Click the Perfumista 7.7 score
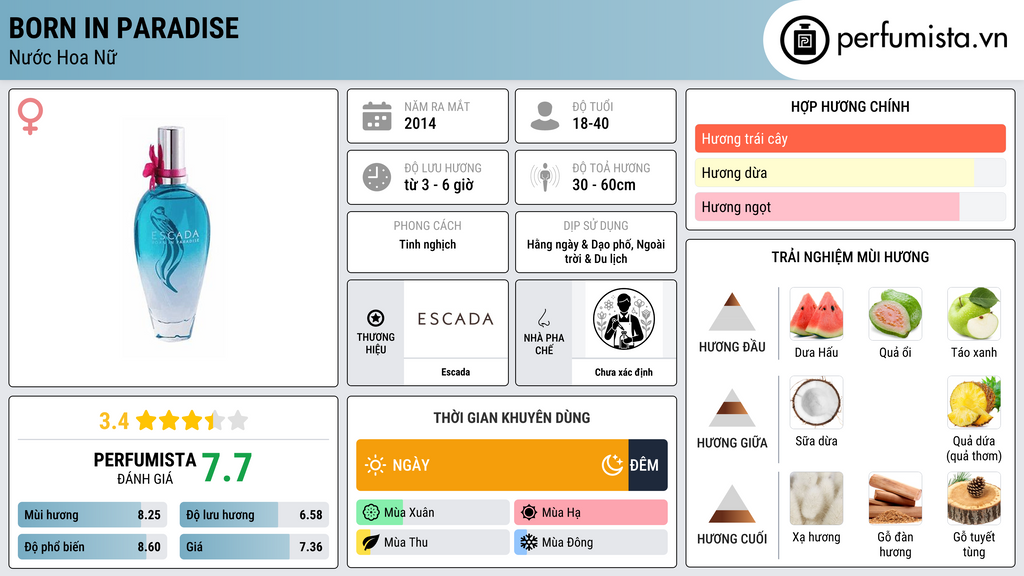Screen dimensions: 1024x576 pyautogui.click(x=226, y=468)
